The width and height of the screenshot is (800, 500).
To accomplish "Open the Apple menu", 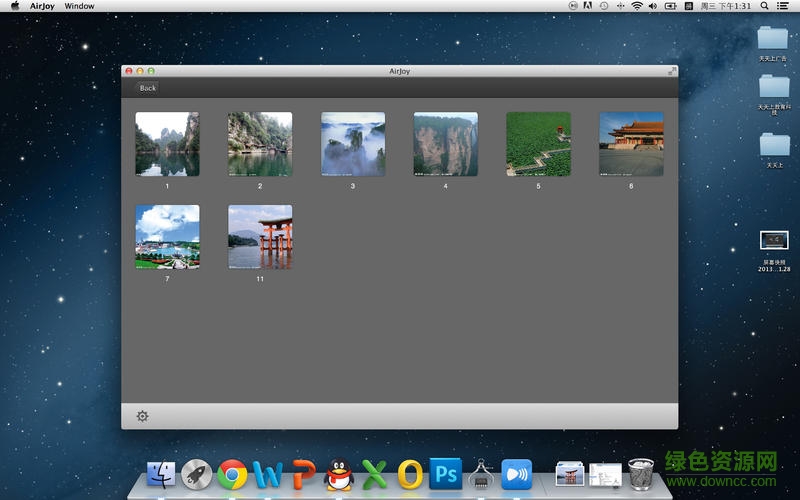I will coord(15,6).
